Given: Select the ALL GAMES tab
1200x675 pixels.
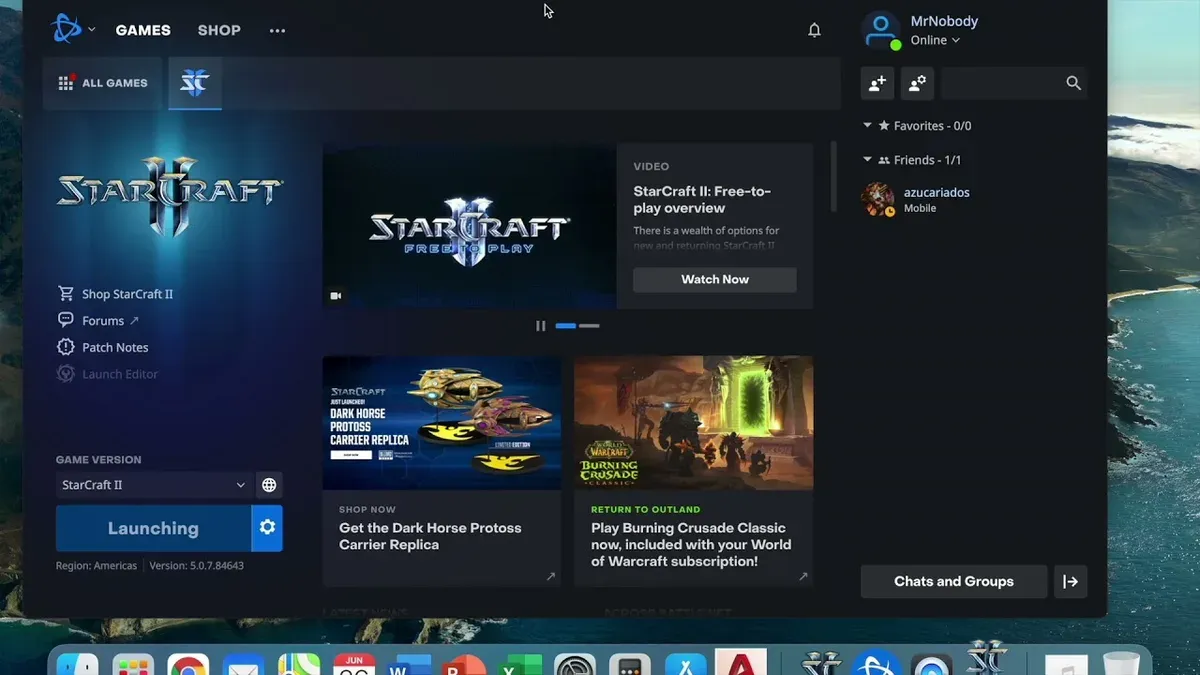Looking at the screenshot, I should coord(103,83).
